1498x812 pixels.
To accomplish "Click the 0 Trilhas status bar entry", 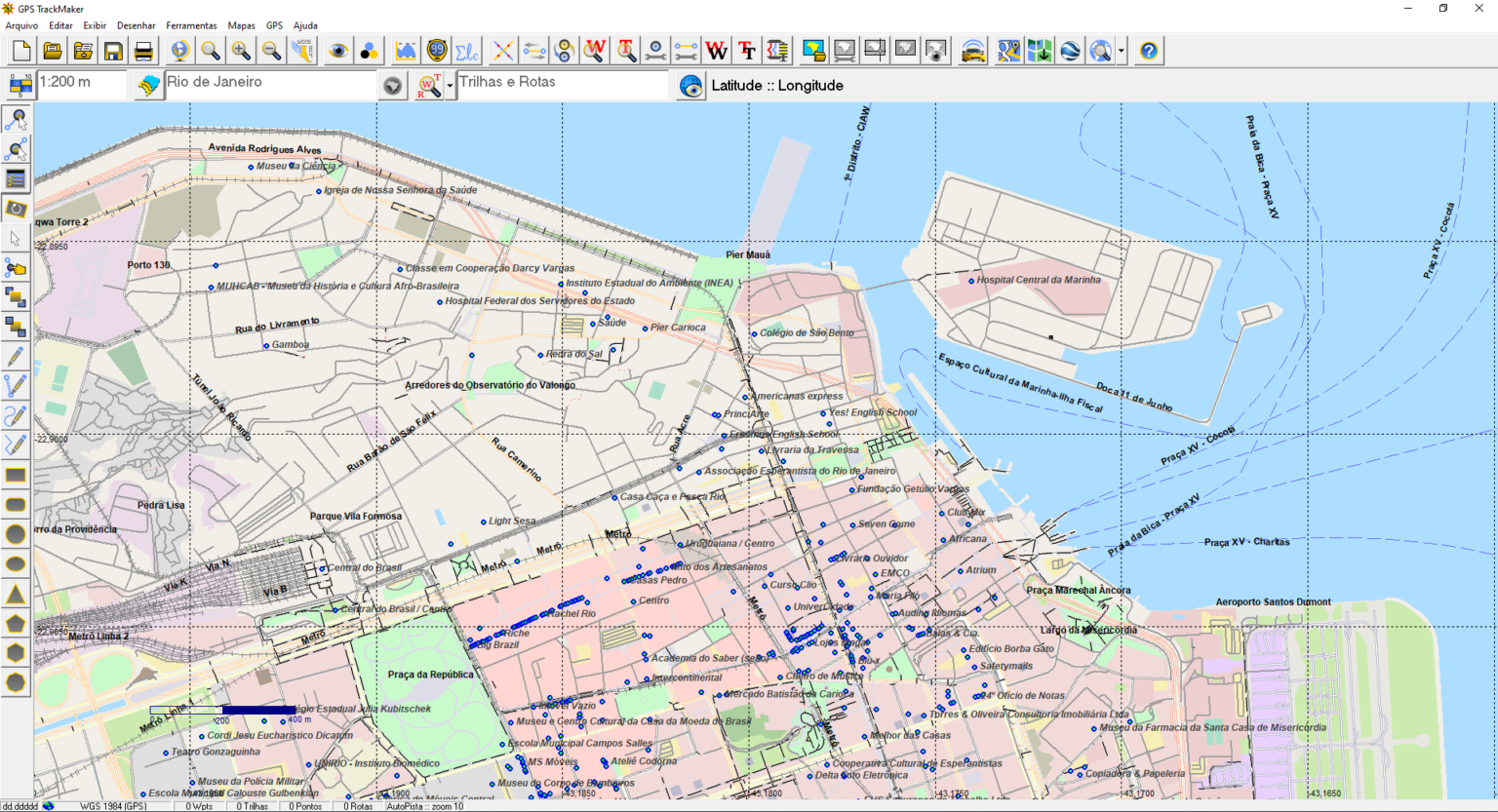I will [253, 806].
